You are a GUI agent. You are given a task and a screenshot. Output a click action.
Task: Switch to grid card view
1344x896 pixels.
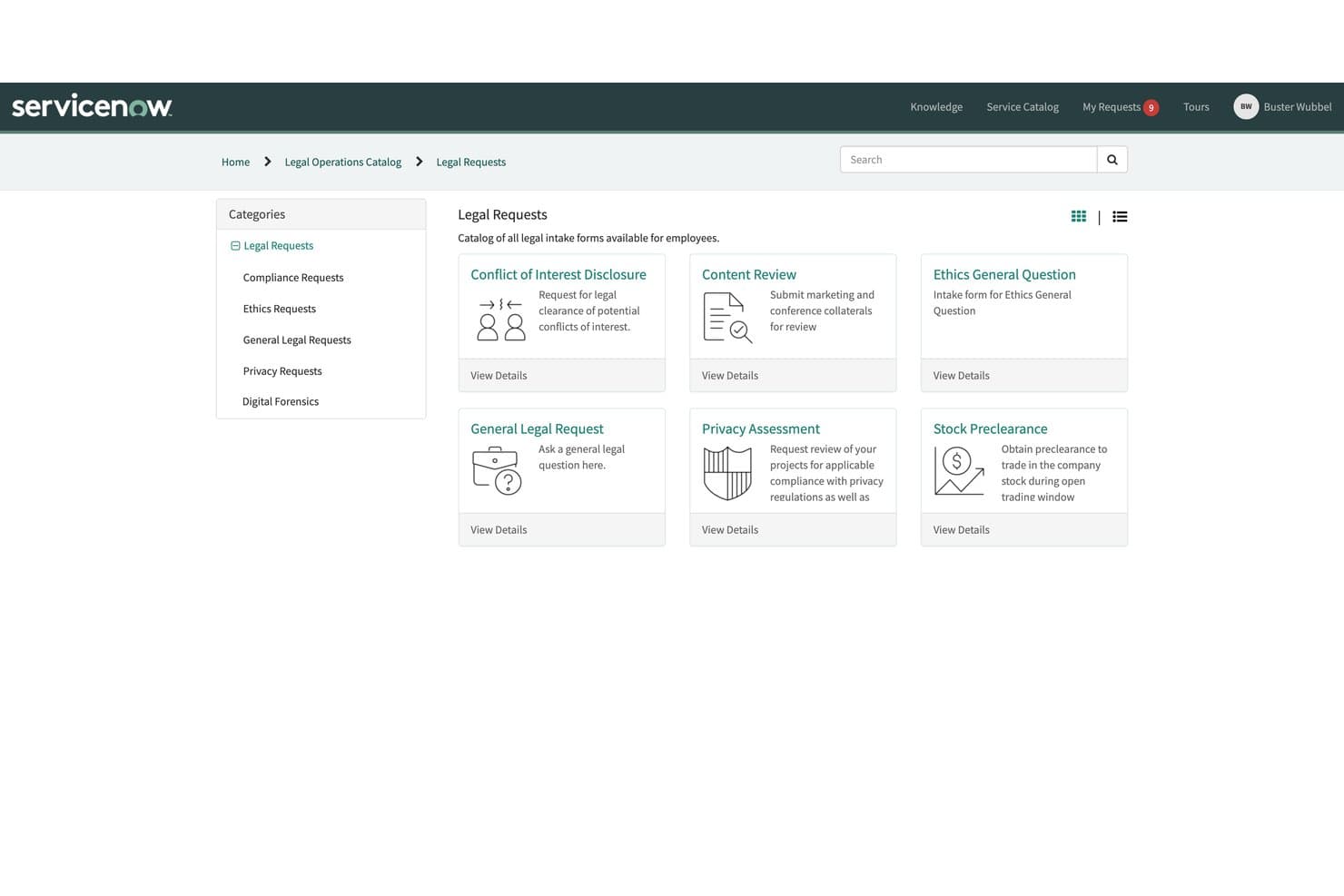pos(1079,216)
